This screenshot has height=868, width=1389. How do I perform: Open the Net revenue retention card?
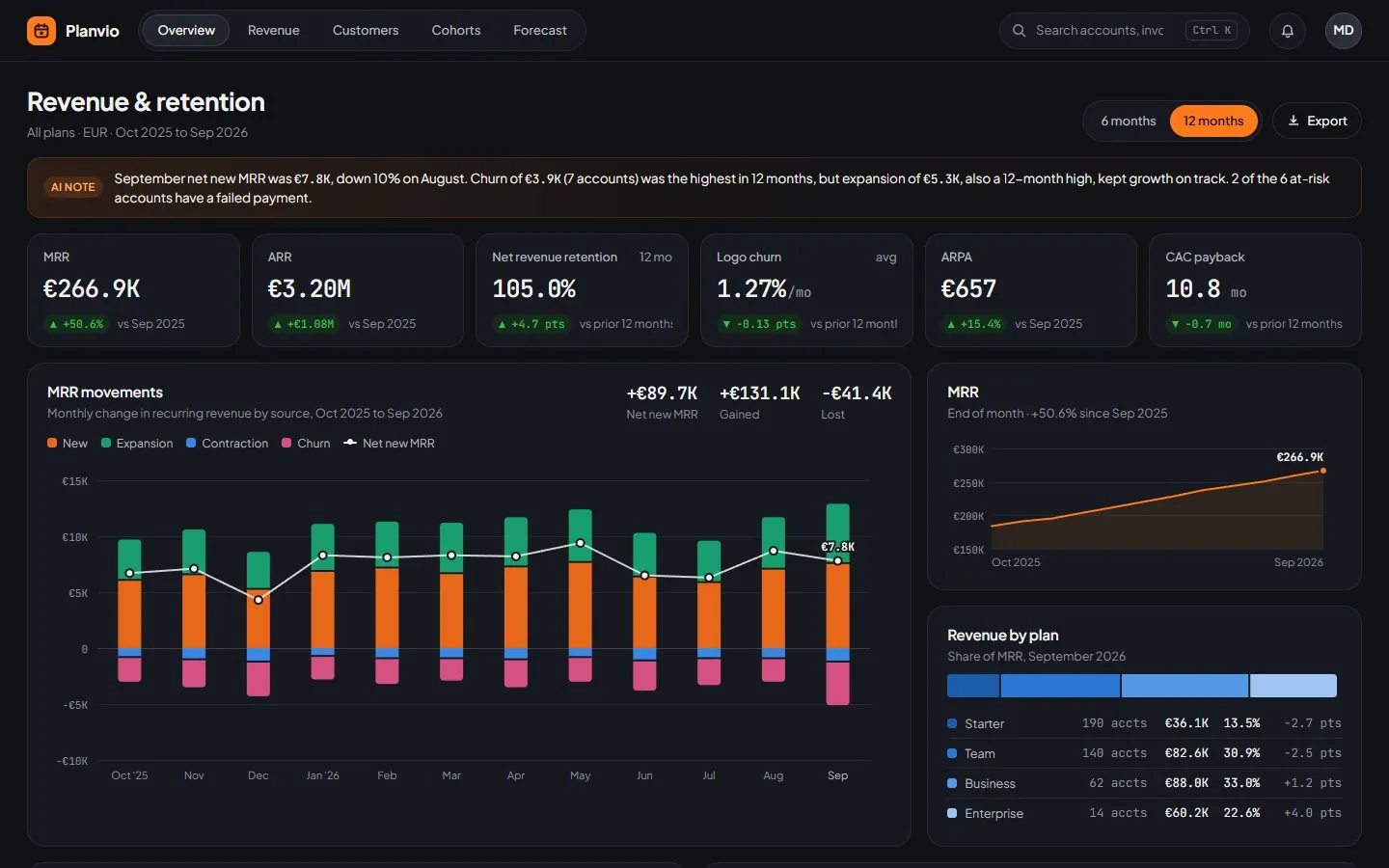pos(582,290)
